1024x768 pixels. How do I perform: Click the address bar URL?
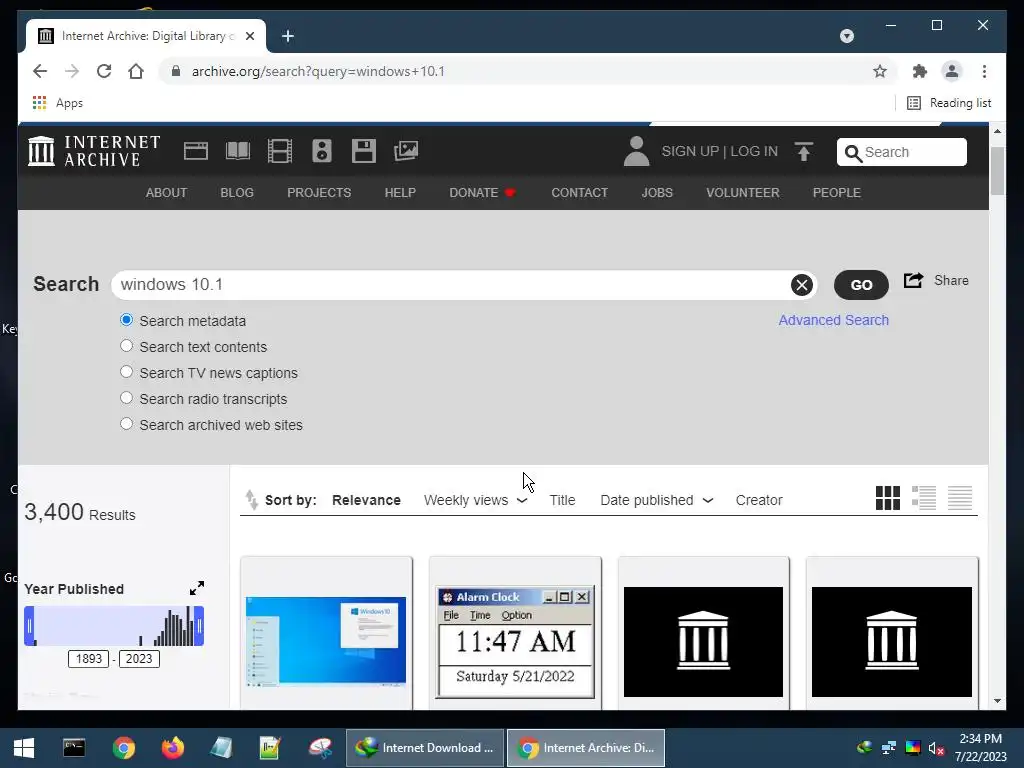click(x=318, y=71)
